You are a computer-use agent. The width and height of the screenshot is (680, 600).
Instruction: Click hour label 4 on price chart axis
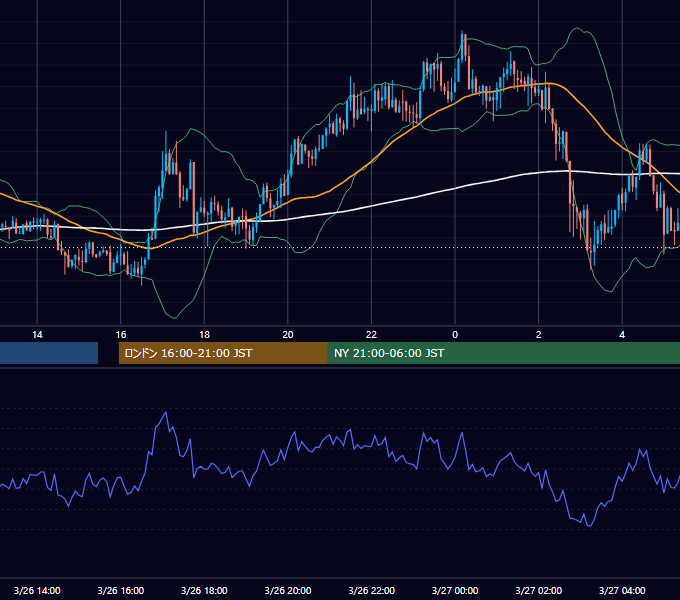click(x=622, y=335)
